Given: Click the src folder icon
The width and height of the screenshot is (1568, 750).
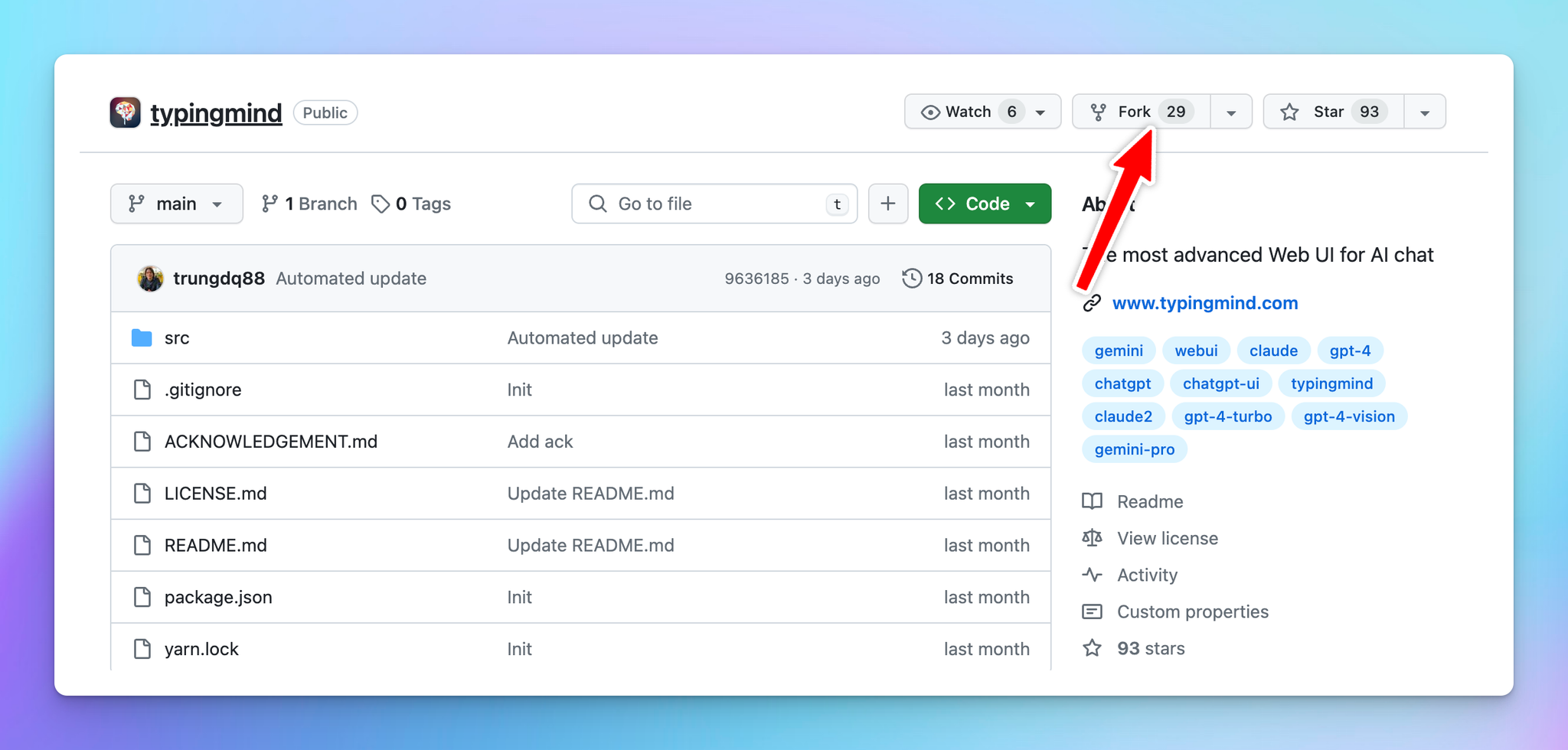Looking at the screenshot, I should [x=142, y=337].
